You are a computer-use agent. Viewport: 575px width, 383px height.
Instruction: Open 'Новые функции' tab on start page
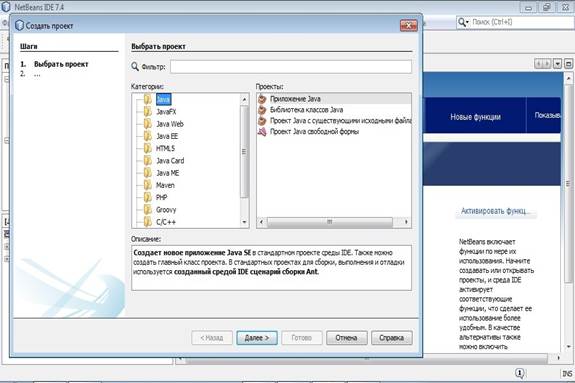tap(475, 117)
